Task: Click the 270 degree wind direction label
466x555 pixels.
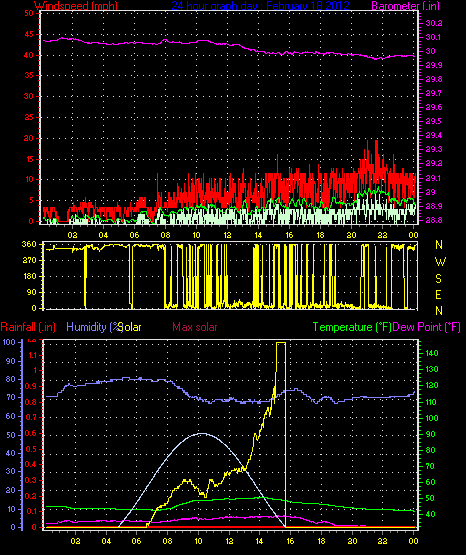Action: (x=29, y=260)
